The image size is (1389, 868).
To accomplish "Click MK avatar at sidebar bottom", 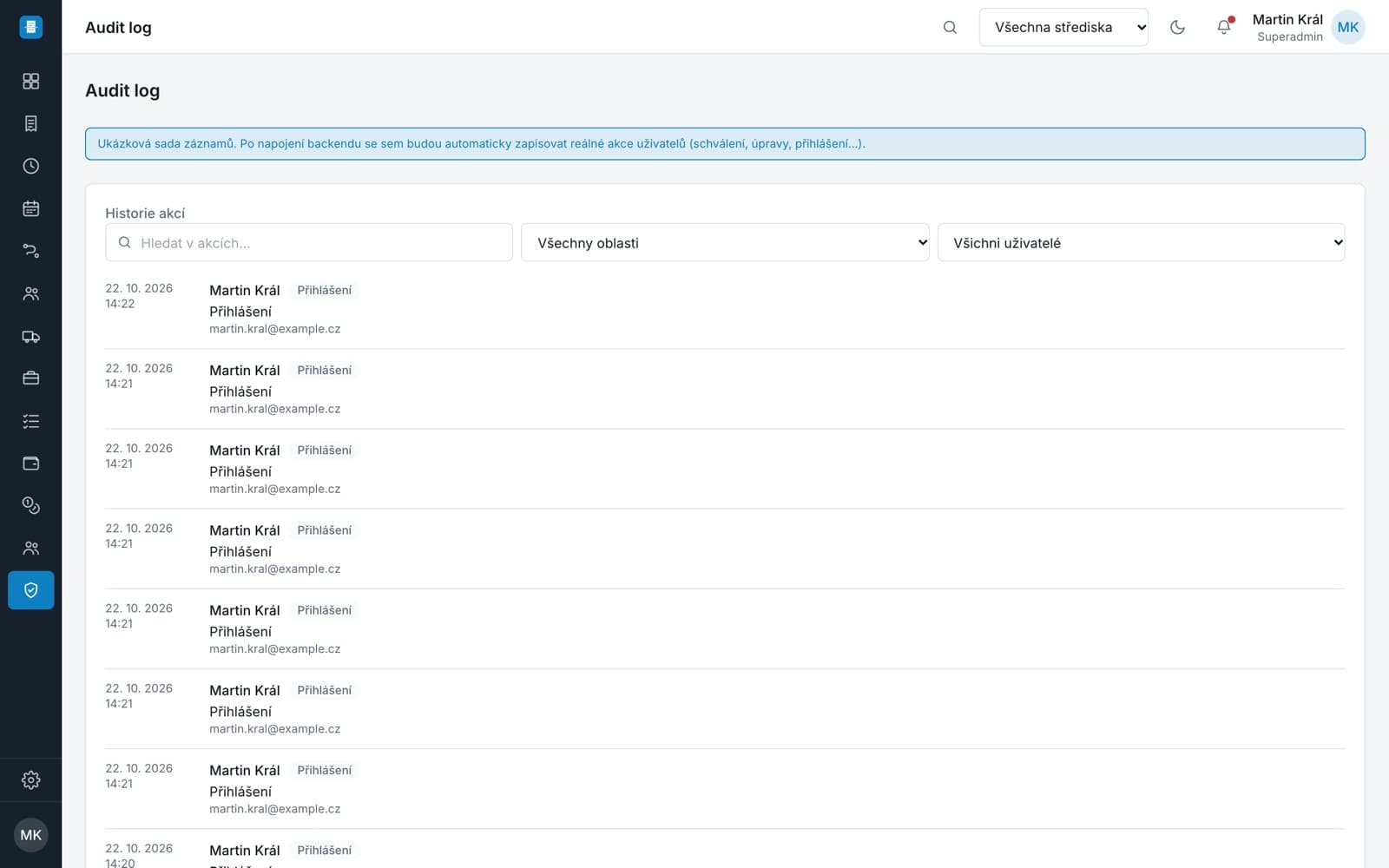I will point(31,835).
